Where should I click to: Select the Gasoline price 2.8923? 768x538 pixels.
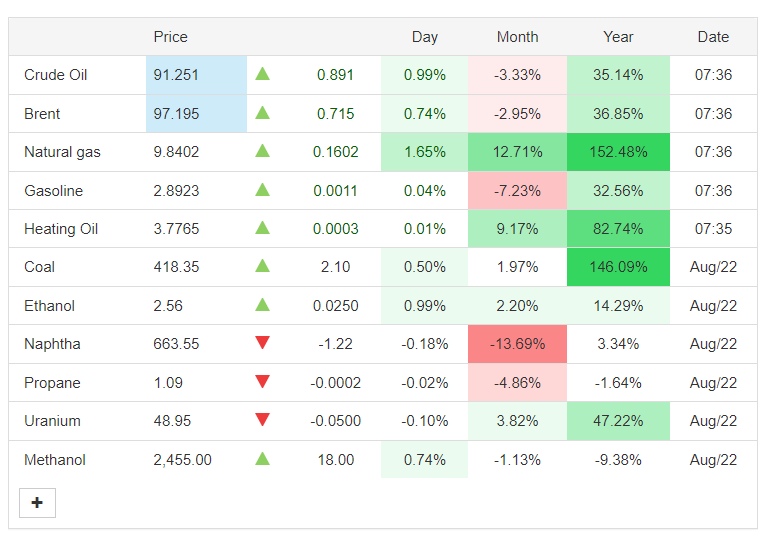coord(176,191)
